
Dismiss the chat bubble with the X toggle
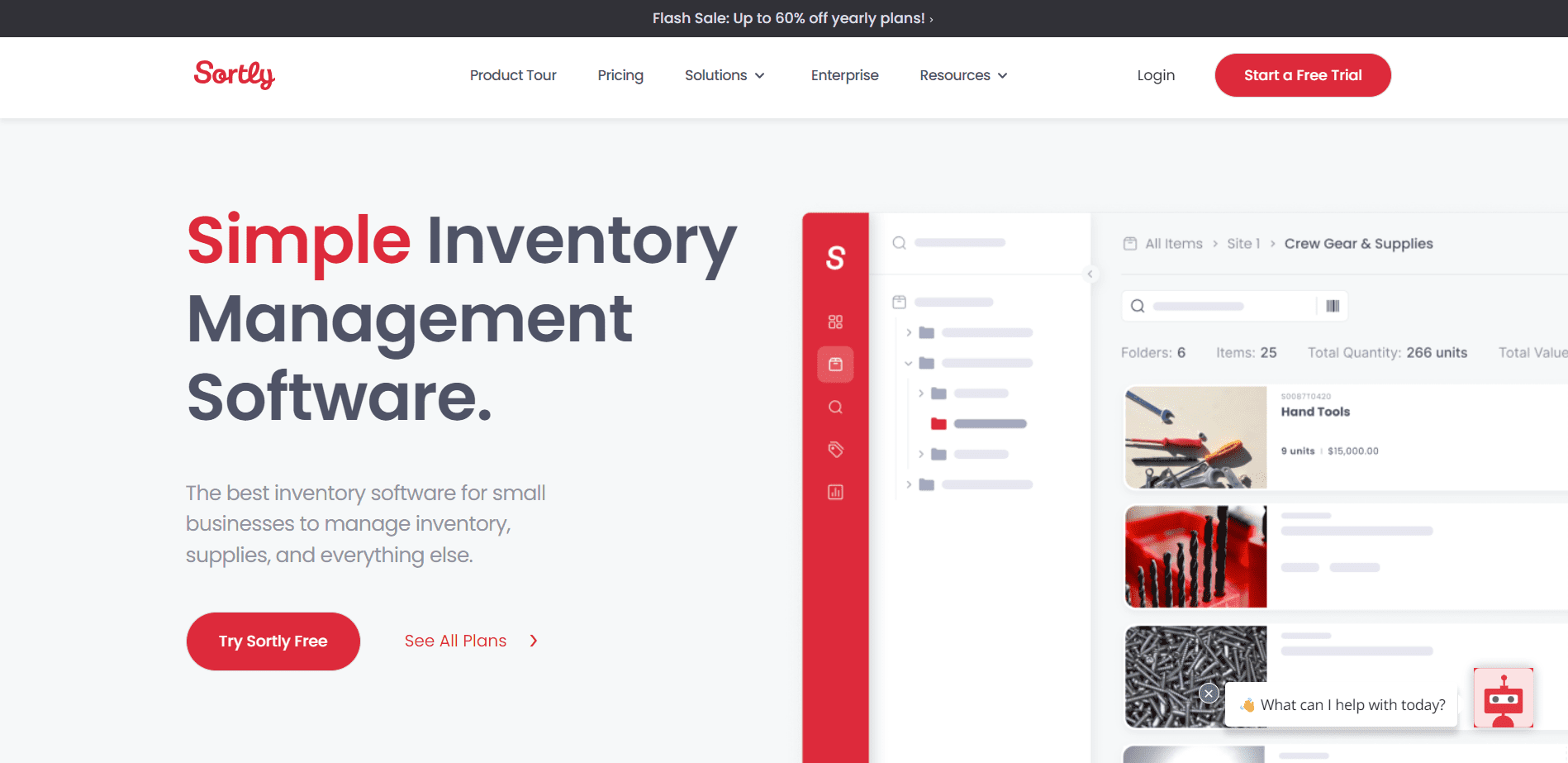(1209, 694)
